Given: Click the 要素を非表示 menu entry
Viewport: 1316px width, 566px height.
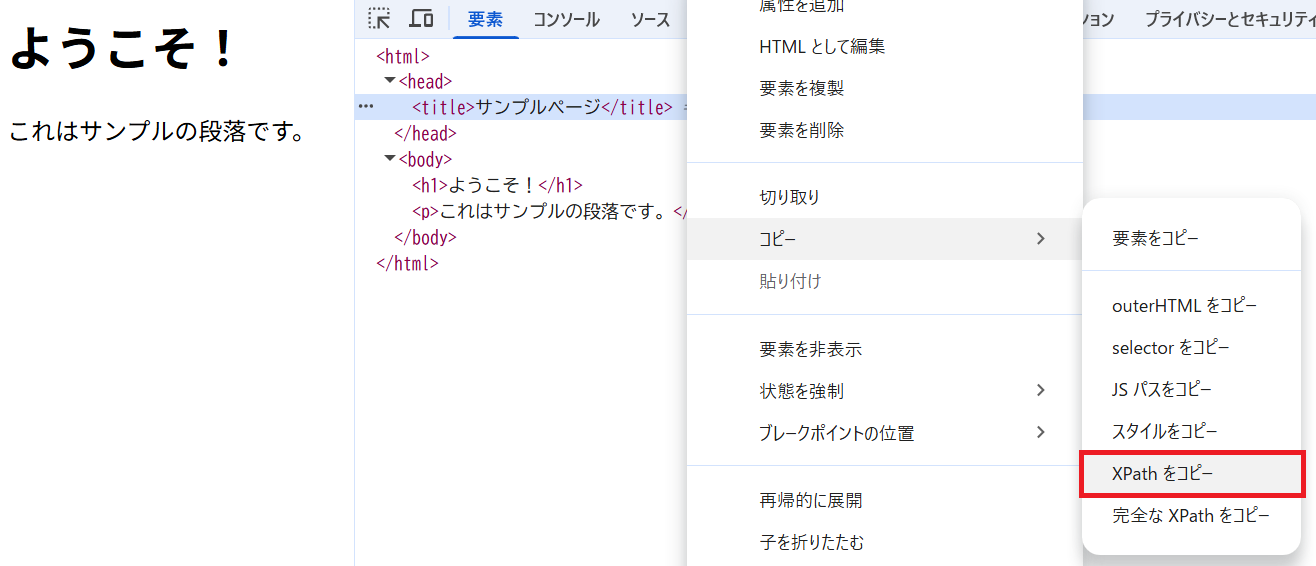Looking at the screenshot, I should pyautogui.click(x=810, y=349).
